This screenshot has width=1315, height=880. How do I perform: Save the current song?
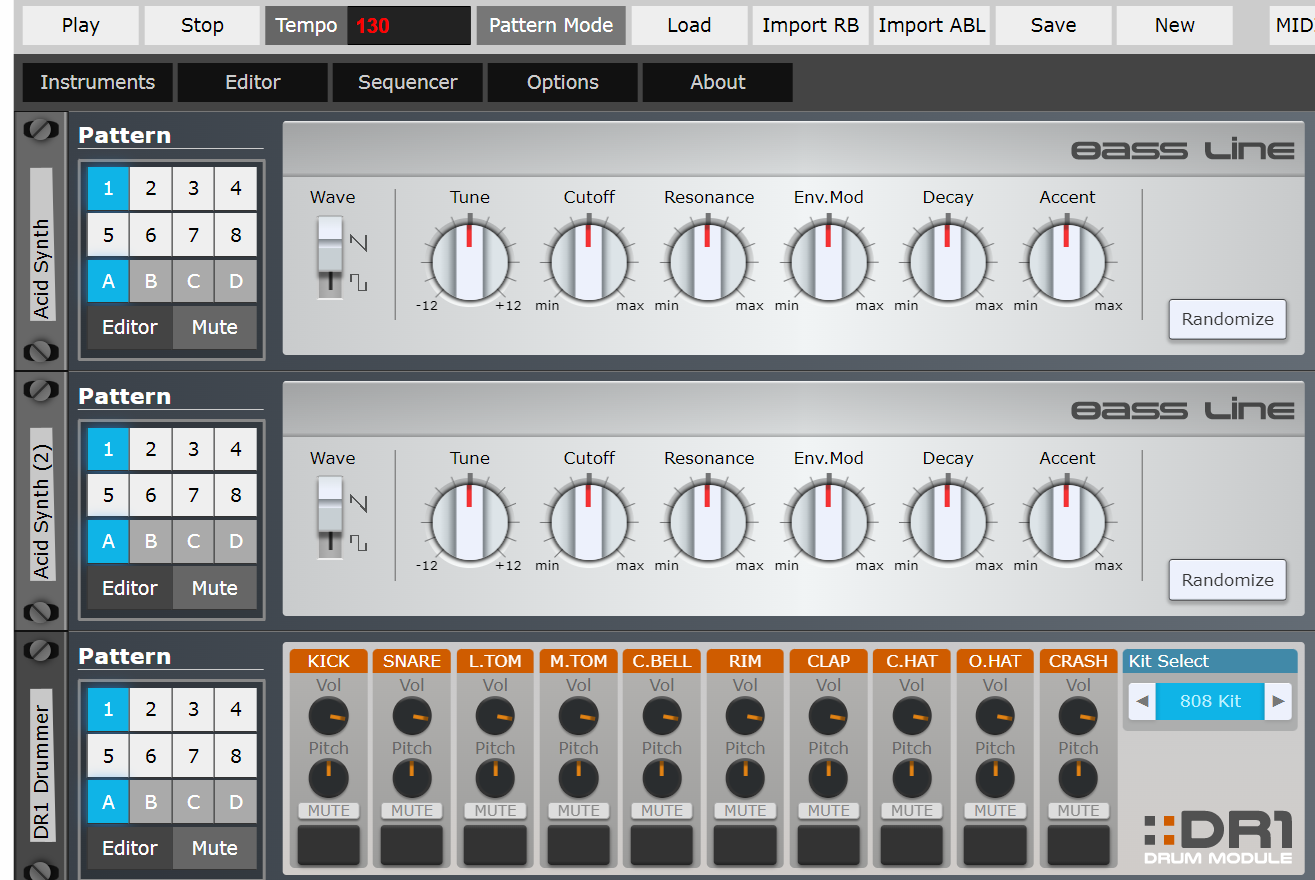[1053, 26]
